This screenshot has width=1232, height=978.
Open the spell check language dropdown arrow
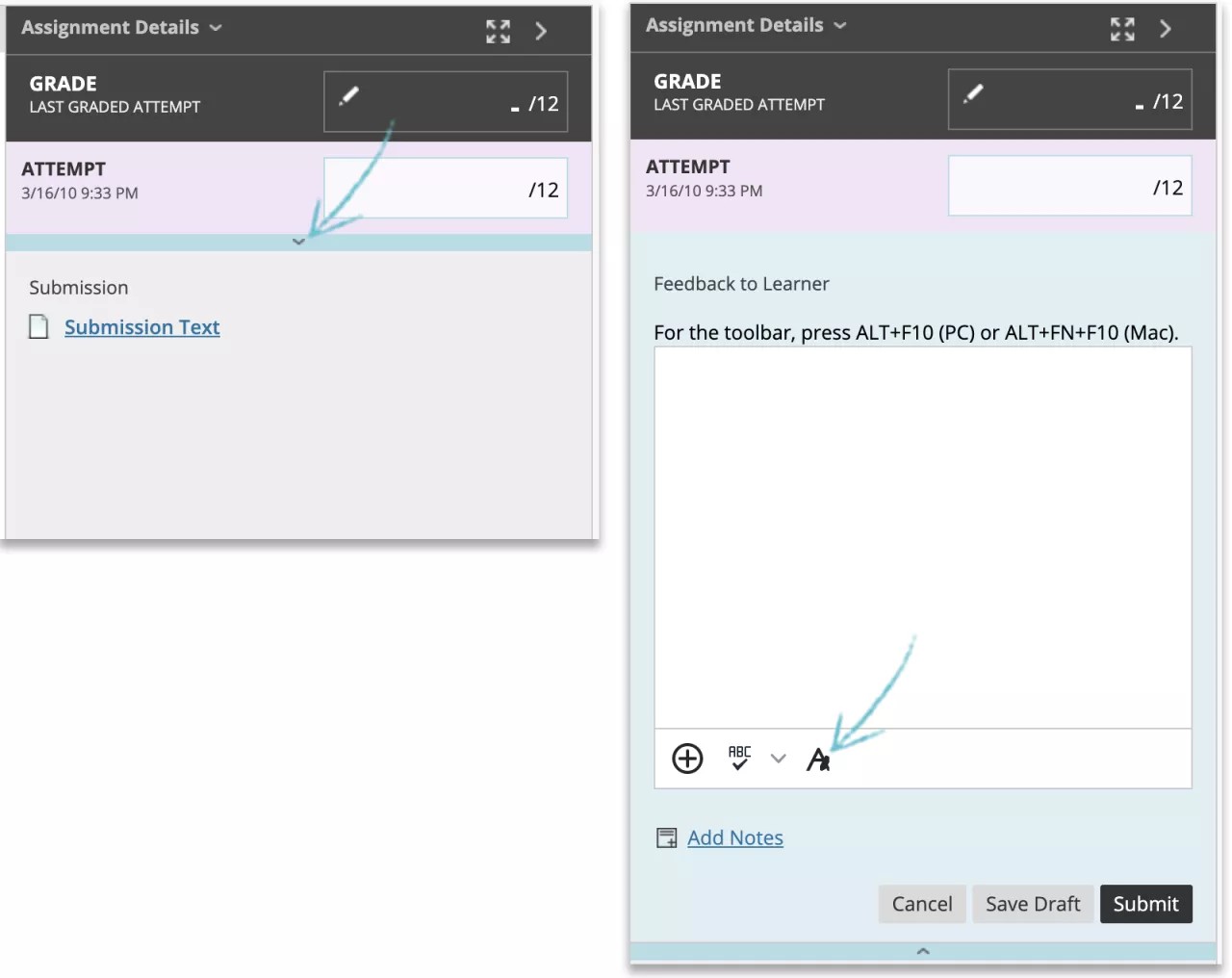click(x=778, y=759)
